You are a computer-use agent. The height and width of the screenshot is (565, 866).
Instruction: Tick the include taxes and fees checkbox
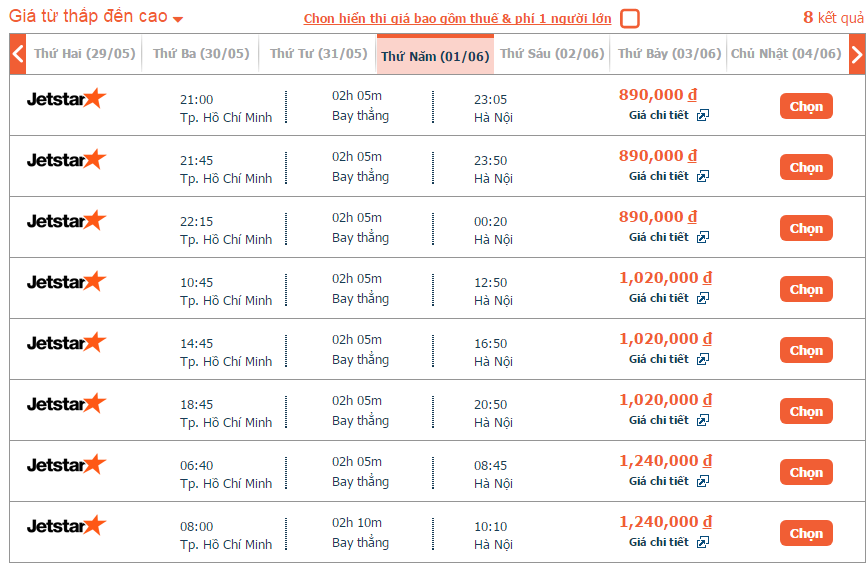click(x=629, y=19)
